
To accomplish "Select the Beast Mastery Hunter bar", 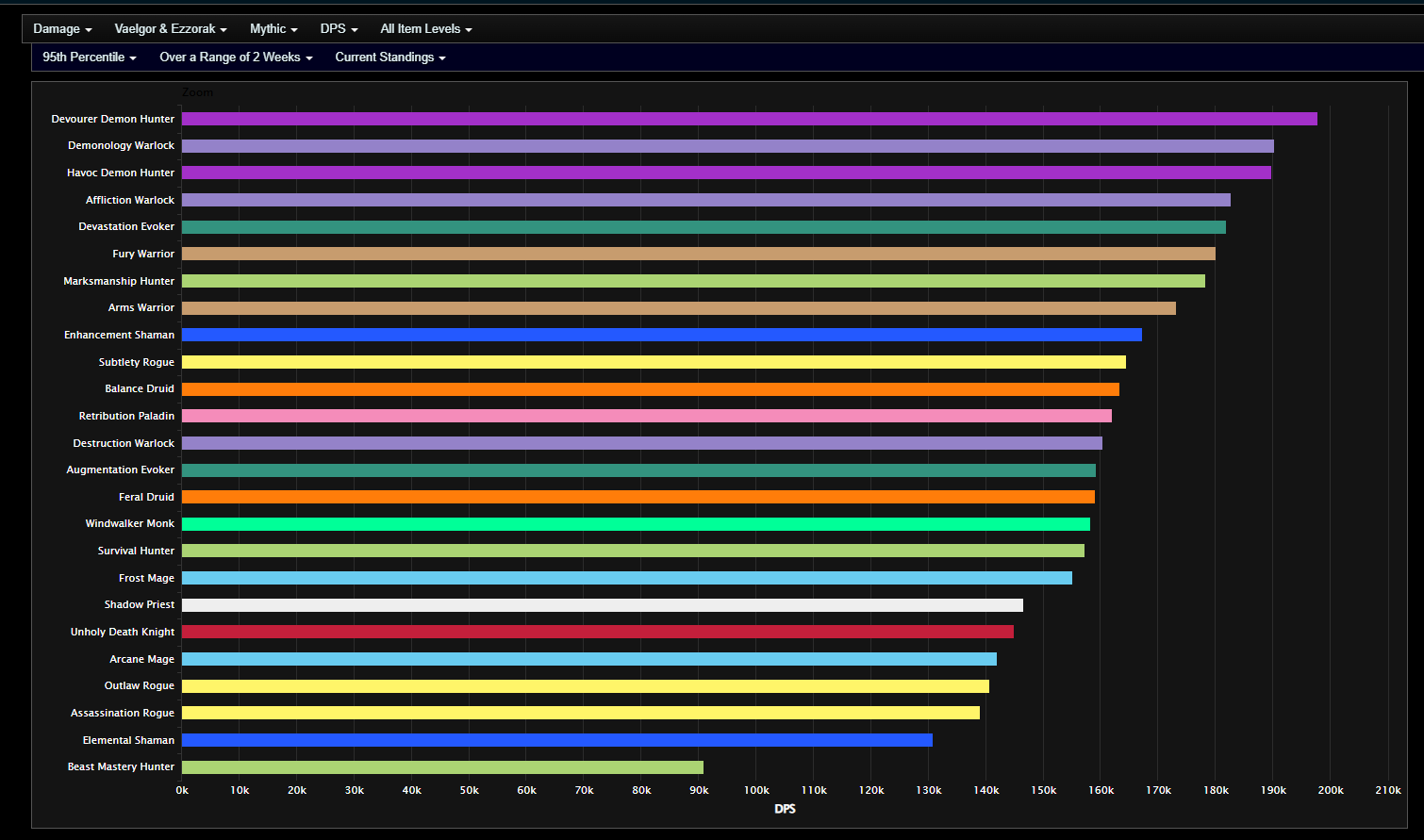I will [442, 767].
